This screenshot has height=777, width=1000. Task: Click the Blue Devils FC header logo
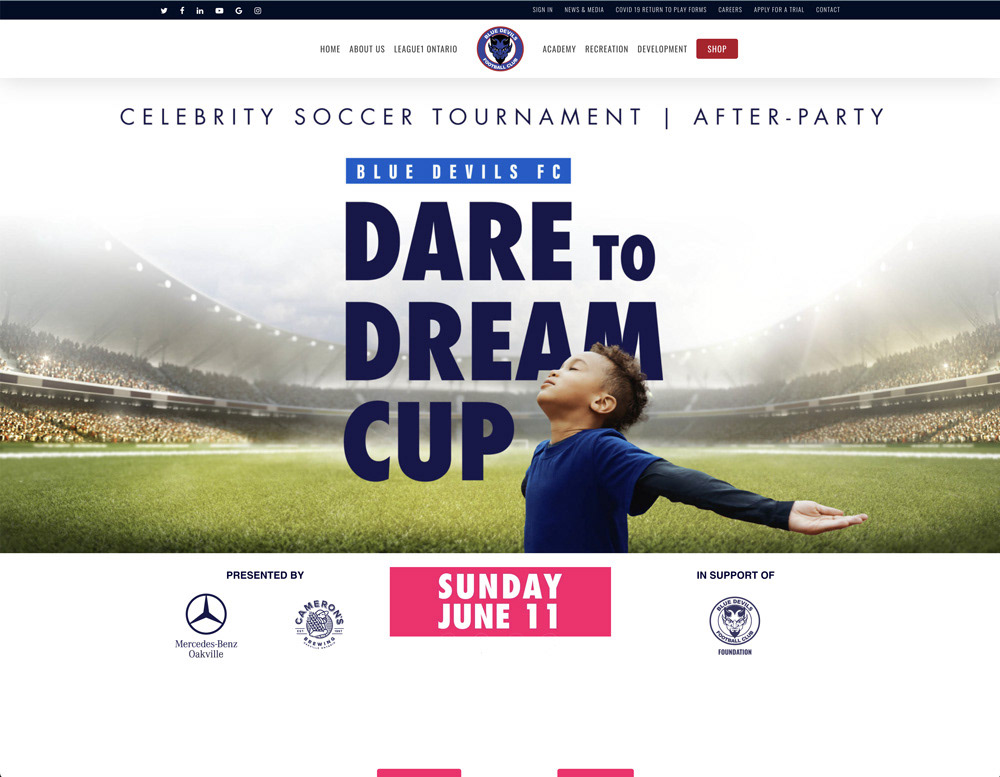coord(500,48)
